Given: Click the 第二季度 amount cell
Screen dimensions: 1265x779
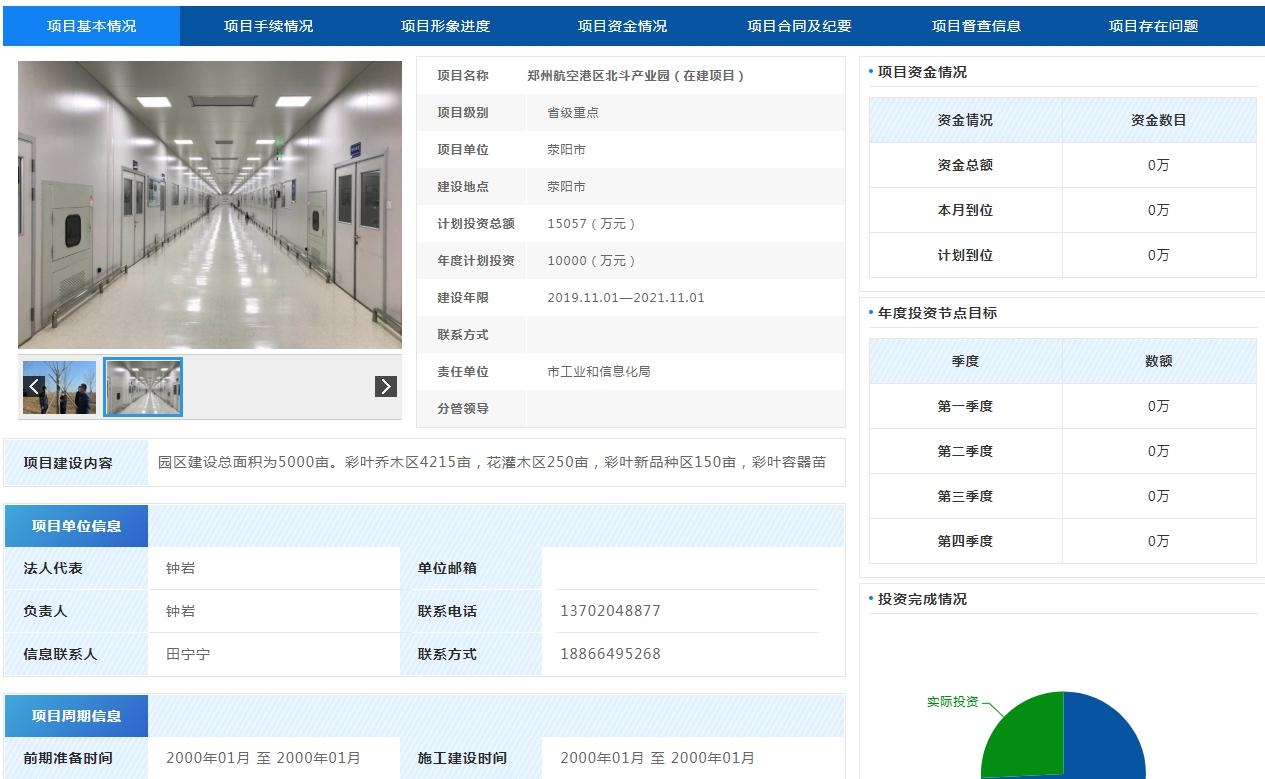Looking at the screenshot, I should click(x=1159, y=451).
